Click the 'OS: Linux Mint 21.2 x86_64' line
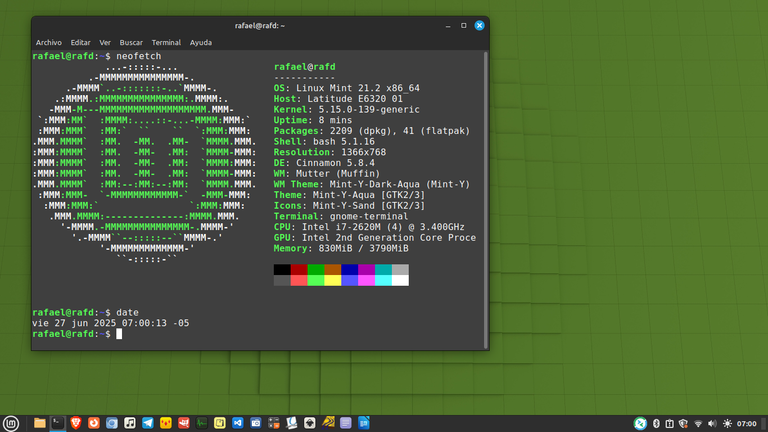 click(x=347, y=88)
